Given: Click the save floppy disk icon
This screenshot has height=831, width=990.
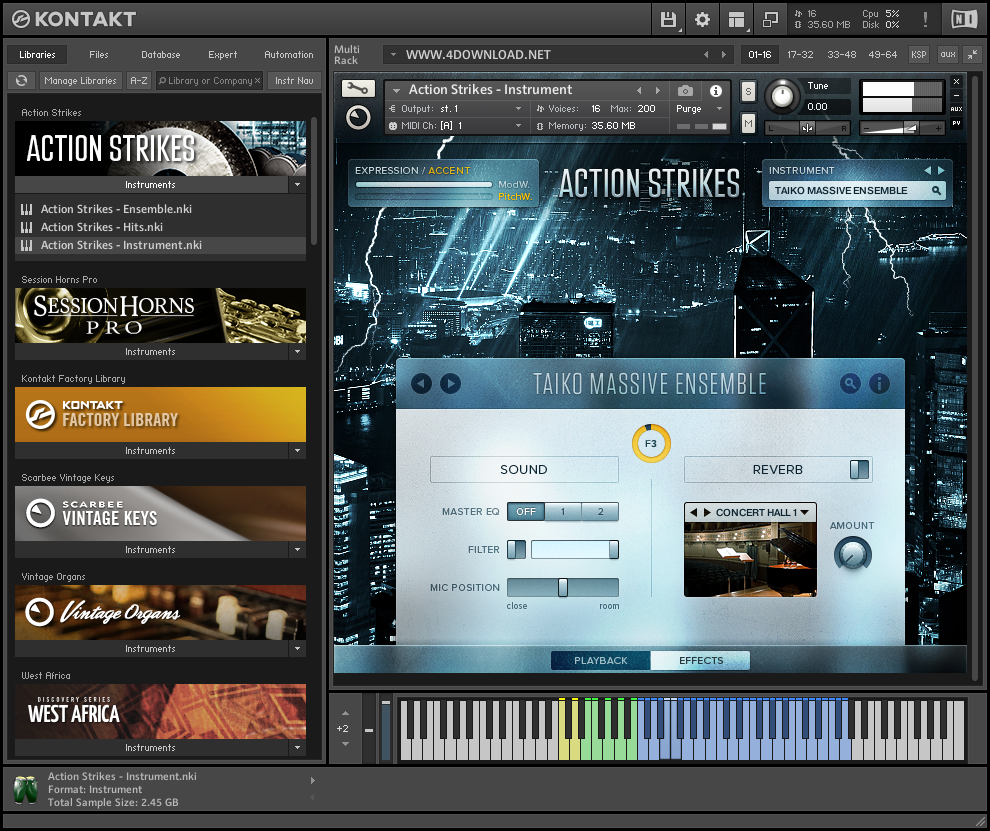Looking at the screenshot, I should [668, 18].
